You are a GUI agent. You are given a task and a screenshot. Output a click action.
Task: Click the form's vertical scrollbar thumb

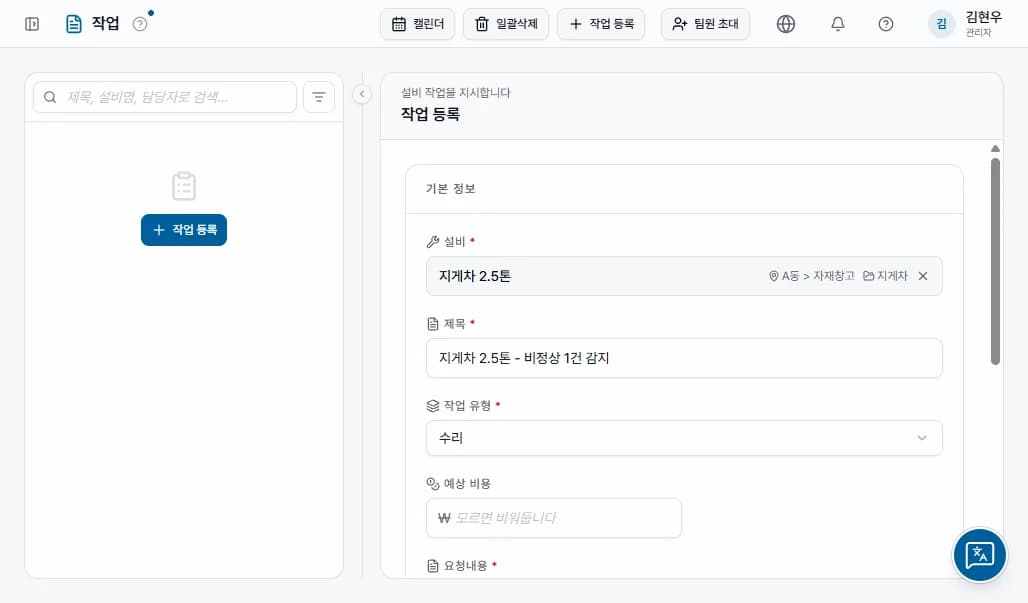pyautogui.click(x=995, y=261)
